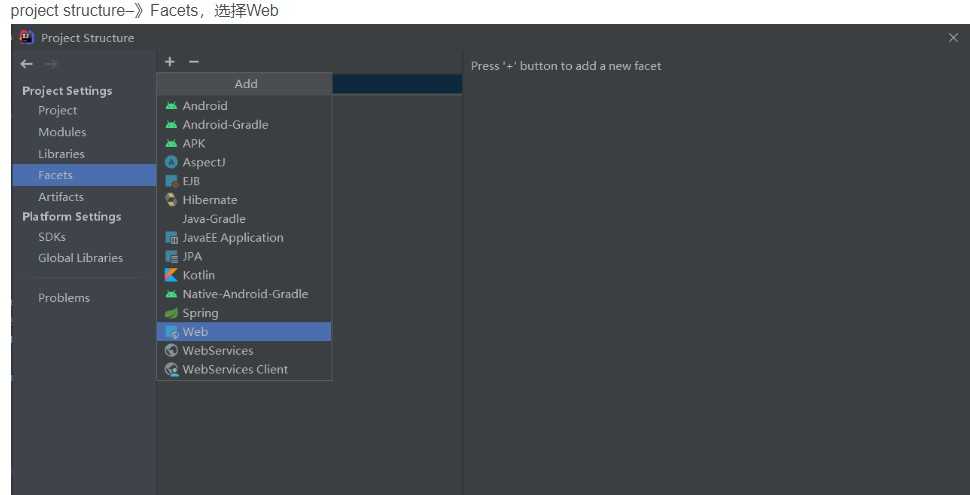Click the WebServices Client icon
The image size is (970, 495).
click(171, 369)
